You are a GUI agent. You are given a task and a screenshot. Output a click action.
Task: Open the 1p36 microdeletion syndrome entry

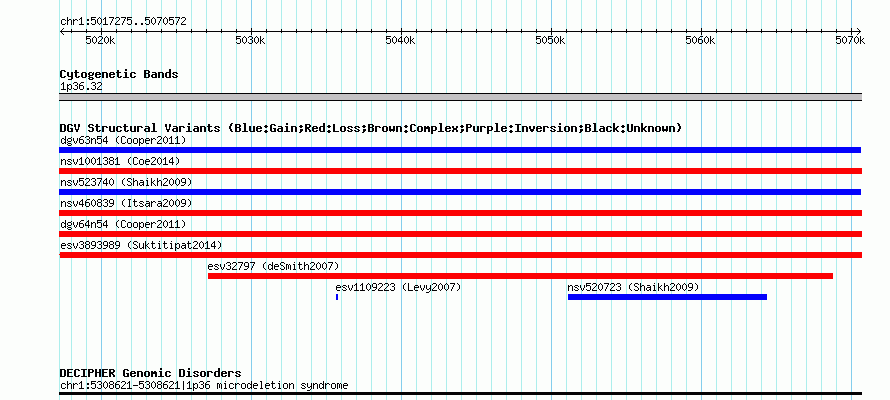[204, 386]
